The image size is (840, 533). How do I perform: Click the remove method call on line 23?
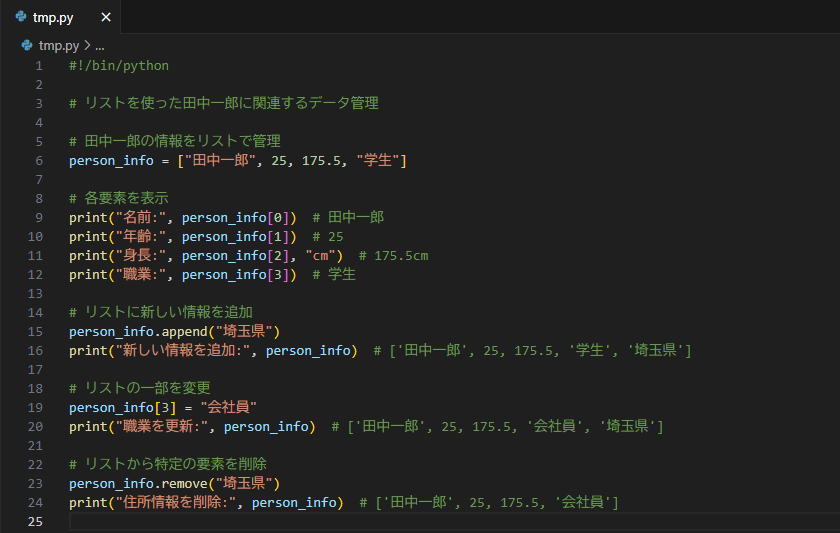tap(184, 484)
